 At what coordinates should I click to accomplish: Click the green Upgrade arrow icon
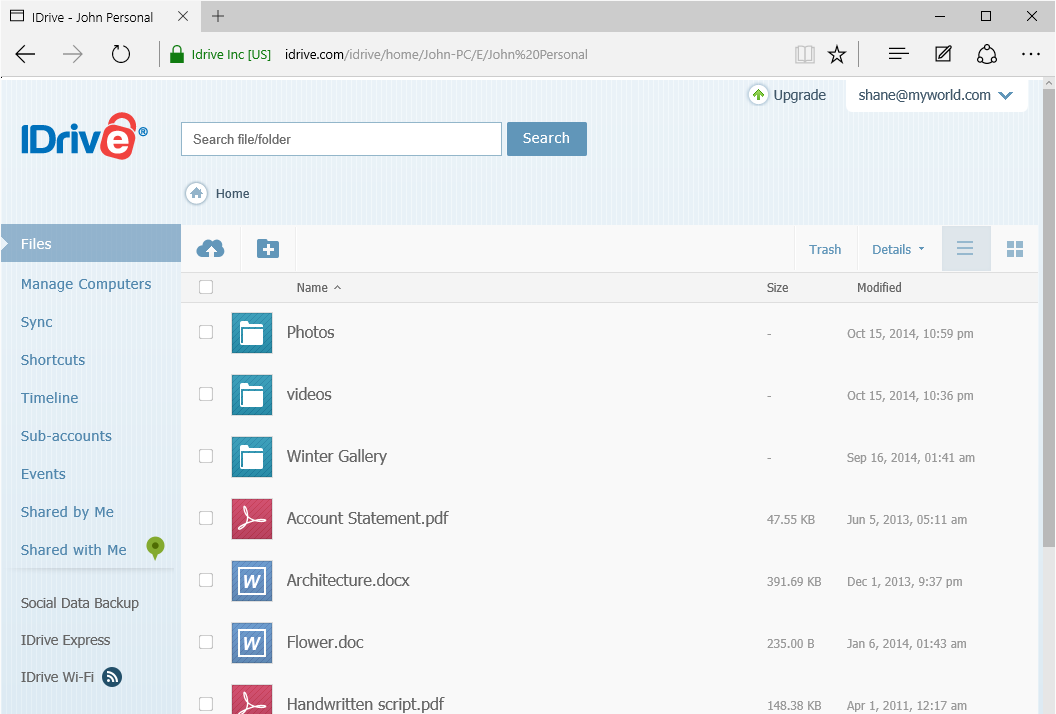(x=758, y=95)
